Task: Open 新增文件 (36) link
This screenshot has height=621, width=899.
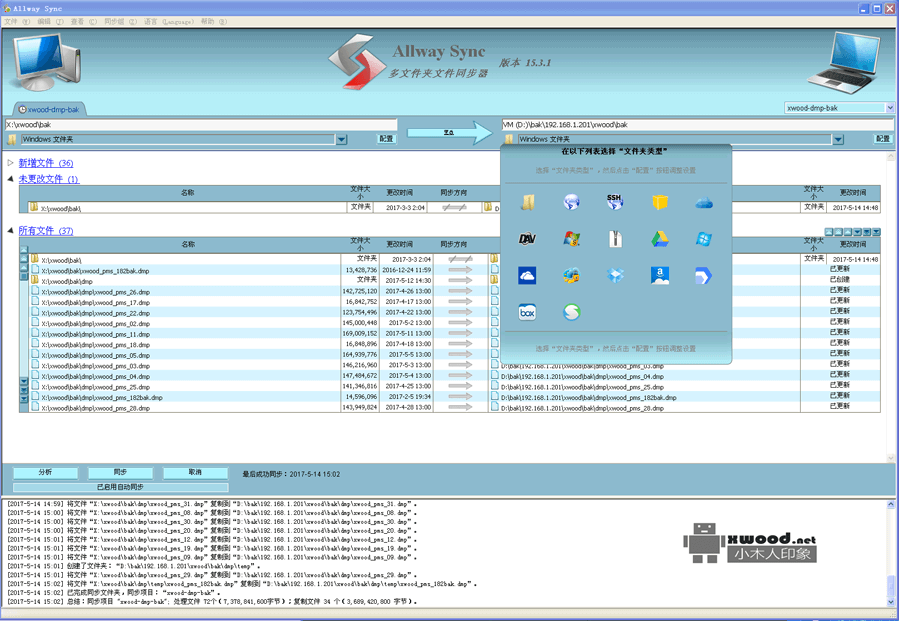Action: point(46,163)
